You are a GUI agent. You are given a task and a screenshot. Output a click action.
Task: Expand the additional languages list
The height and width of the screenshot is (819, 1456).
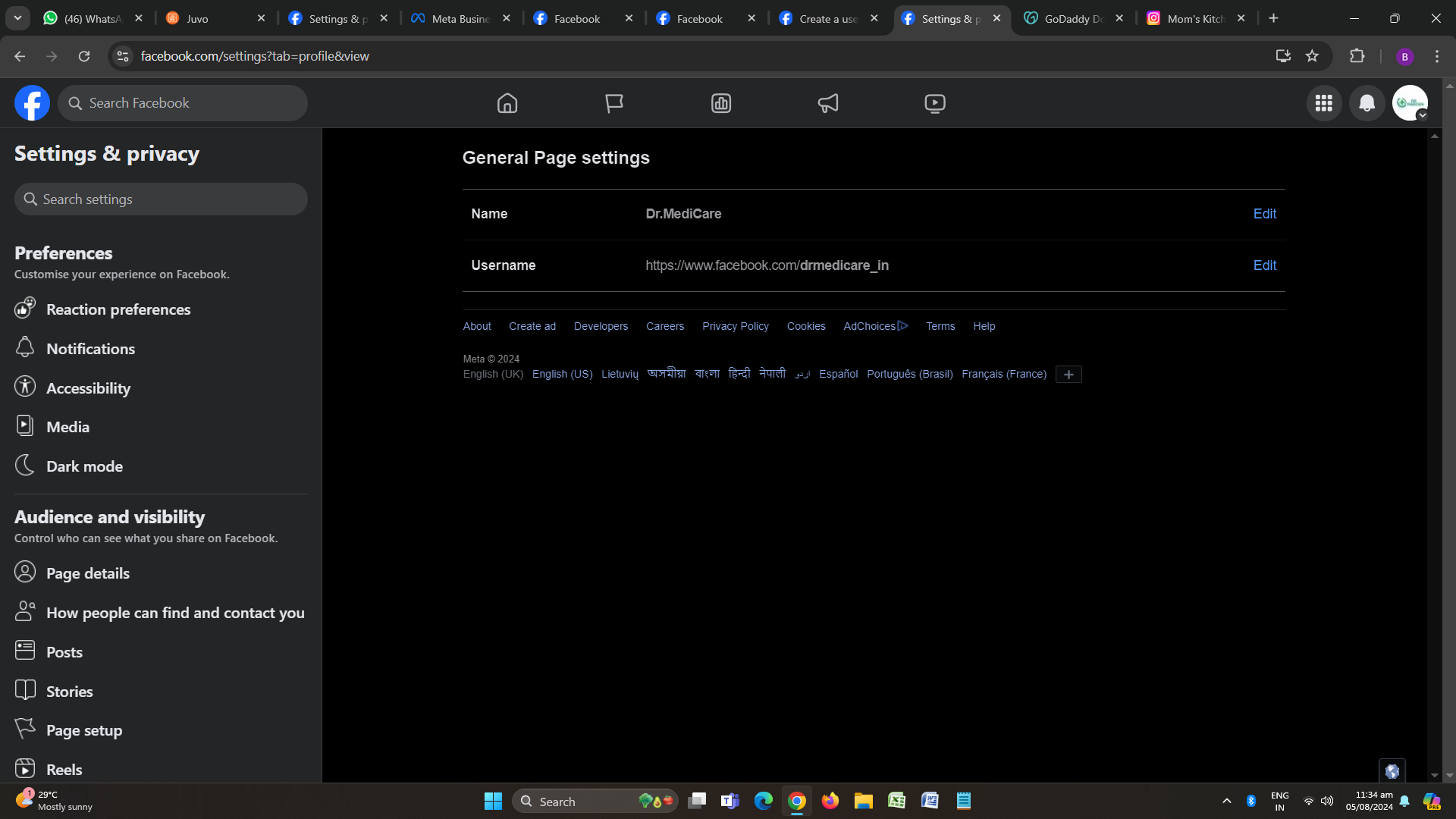click(x=1068, y=374)
